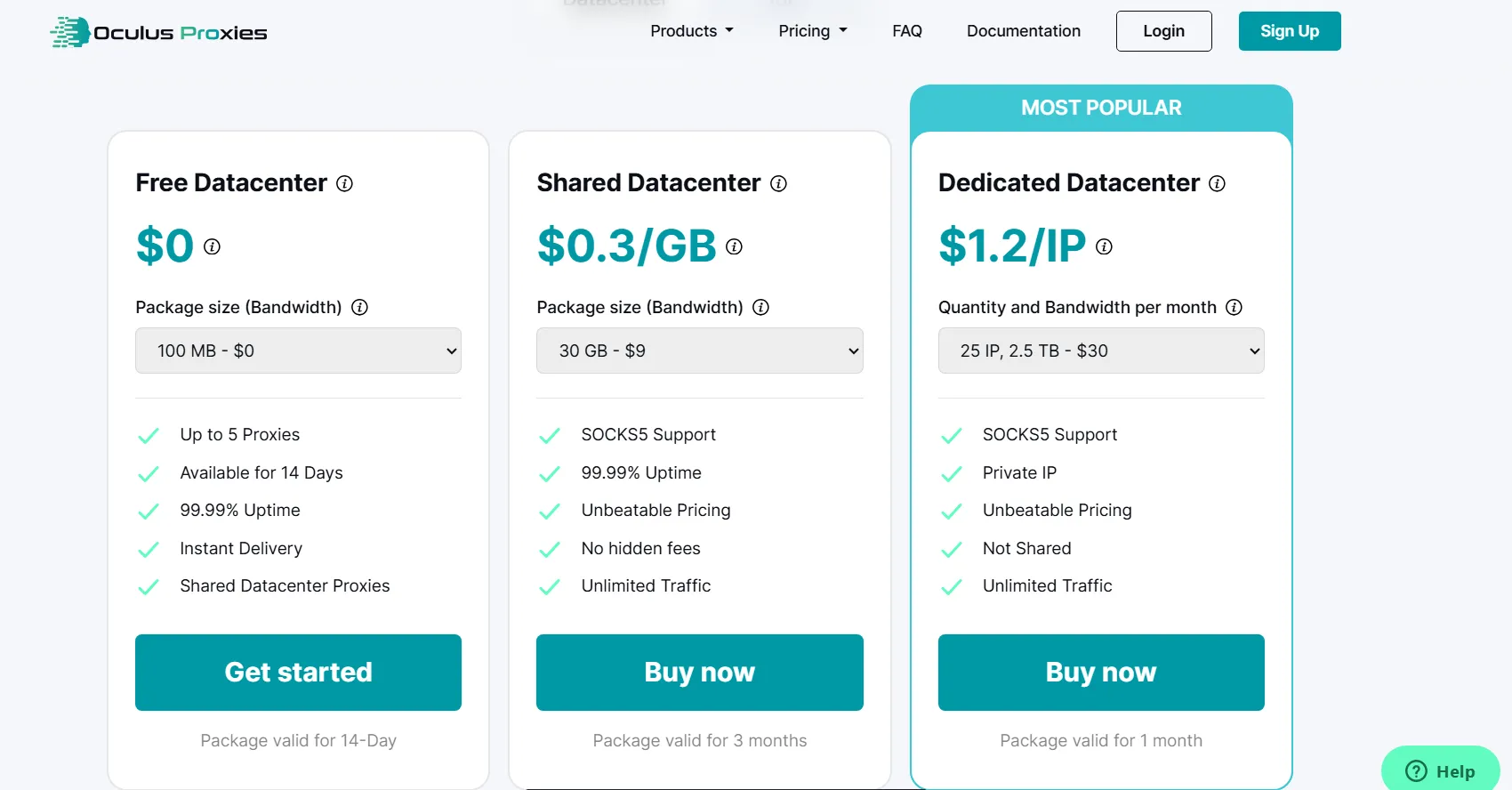Click Get started on Free Datacenter plan
This screenshot has width=1512, height=790.
298,673
